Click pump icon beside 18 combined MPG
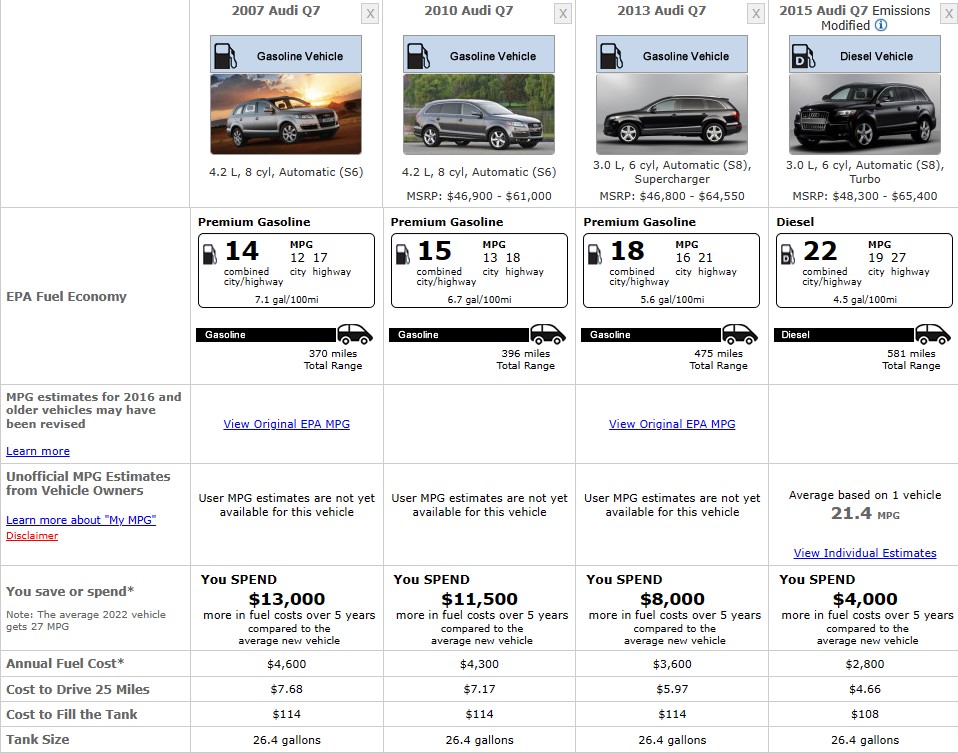 (x=595, y=254)
